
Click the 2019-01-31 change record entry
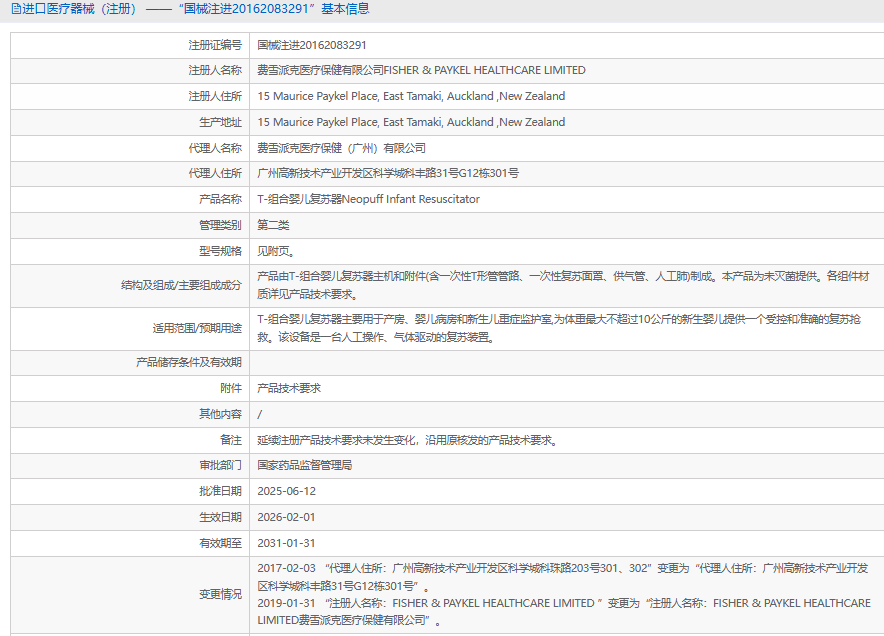point(564,612)
